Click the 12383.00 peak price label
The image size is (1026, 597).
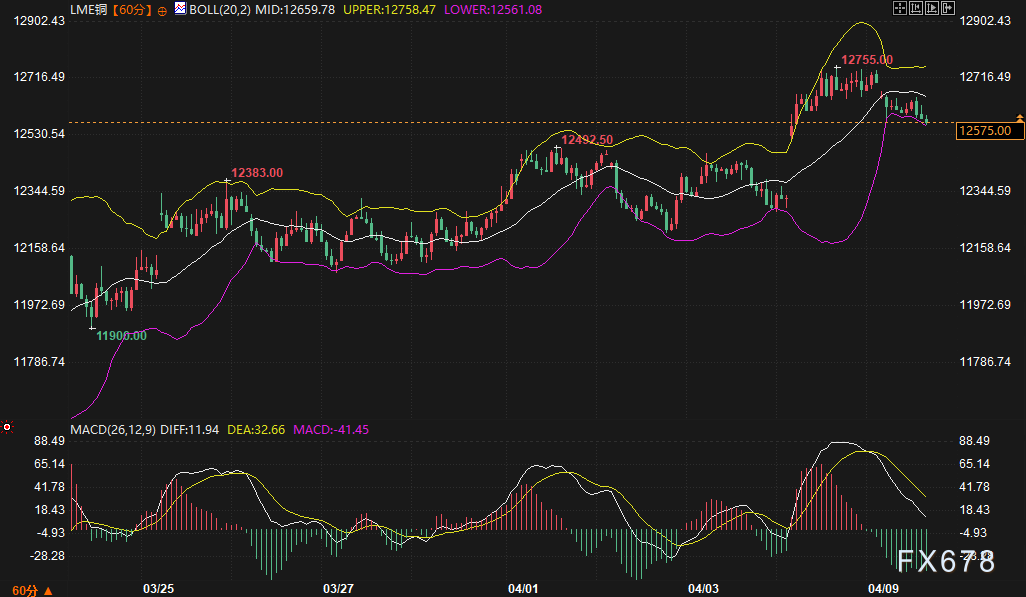[x=257, y=173]
